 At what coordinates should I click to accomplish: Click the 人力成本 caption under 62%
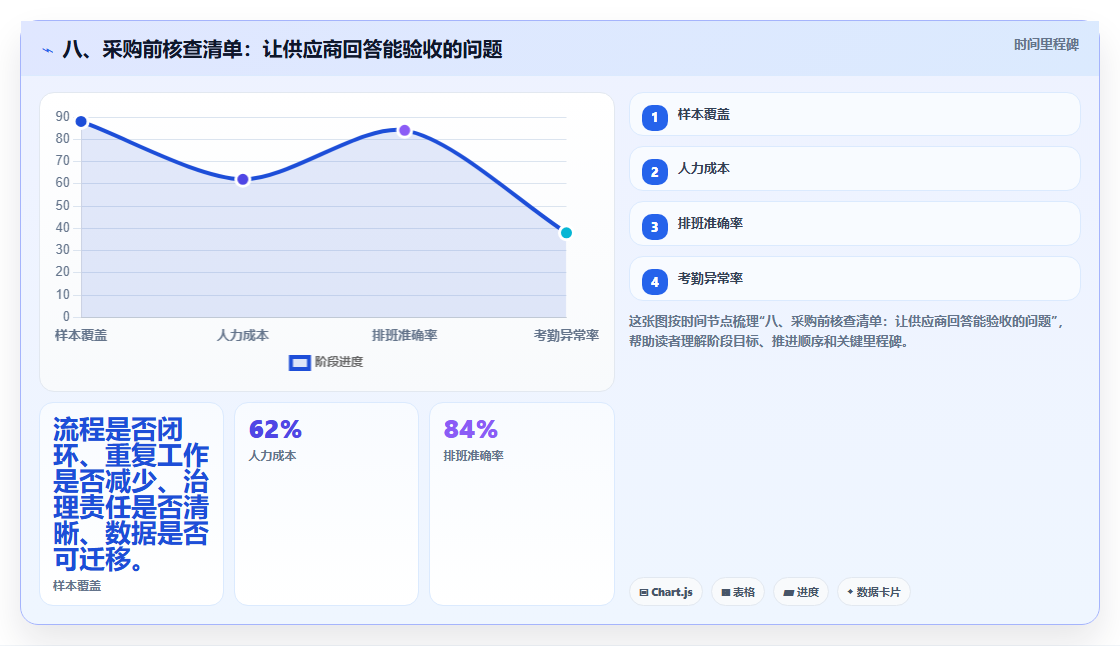coord(272,456)
